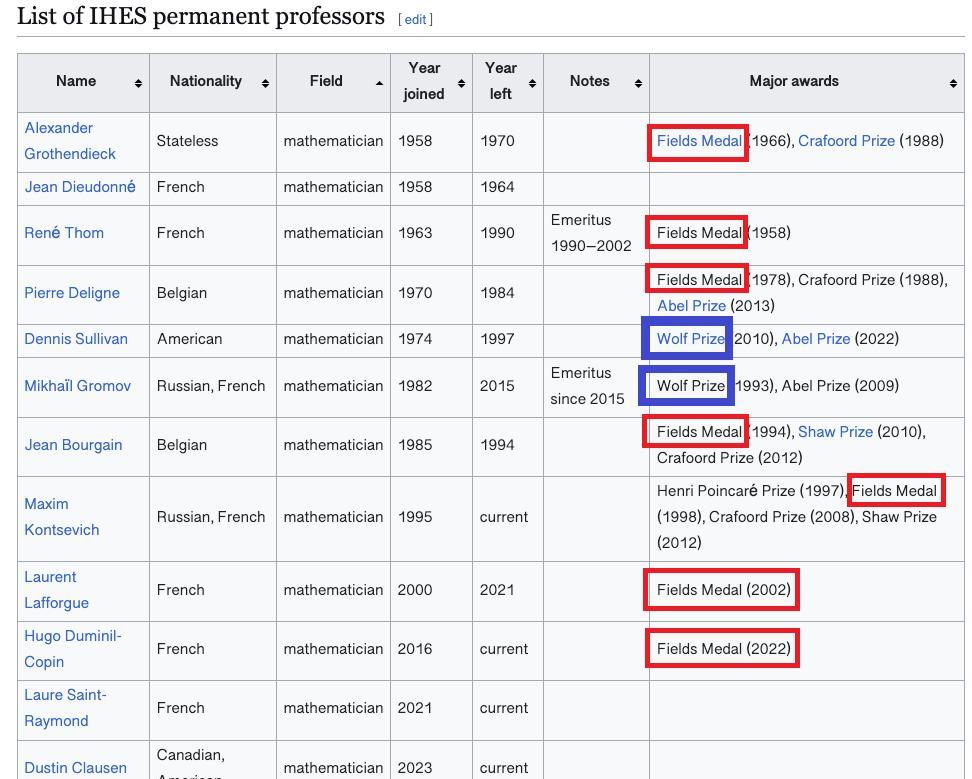
Task: Open Pierre Deligne's article
Action: click(x=72, y=293)
